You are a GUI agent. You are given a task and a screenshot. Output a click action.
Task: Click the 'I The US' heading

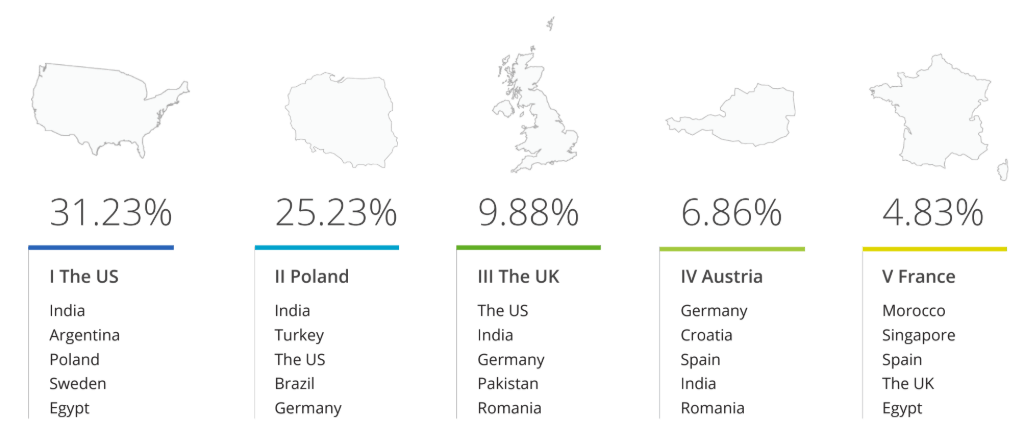[84, 277]
